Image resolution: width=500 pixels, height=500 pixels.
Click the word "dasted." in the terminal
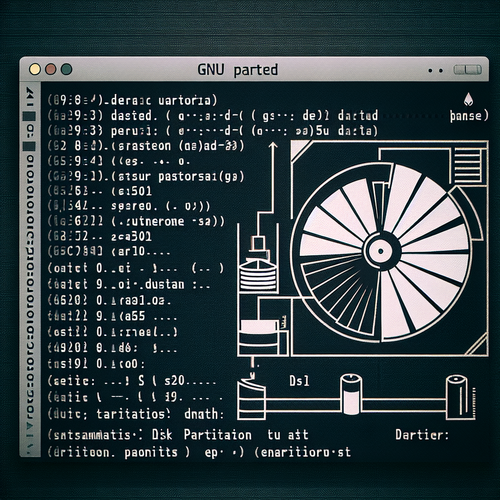[134, 115]
